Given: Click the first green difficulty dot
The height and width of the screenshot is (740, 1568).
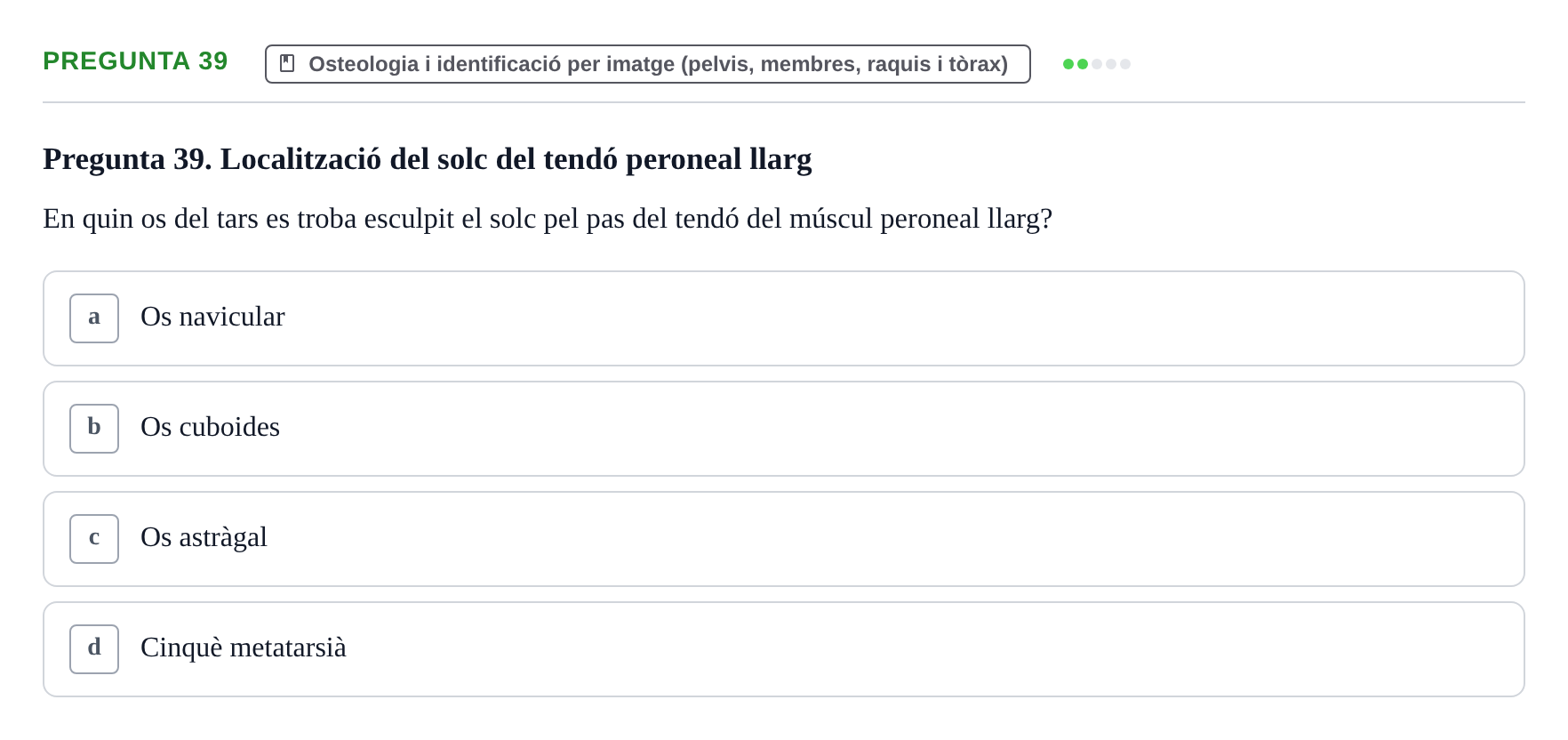Looking at the screenshot, I should [1068, 64].
